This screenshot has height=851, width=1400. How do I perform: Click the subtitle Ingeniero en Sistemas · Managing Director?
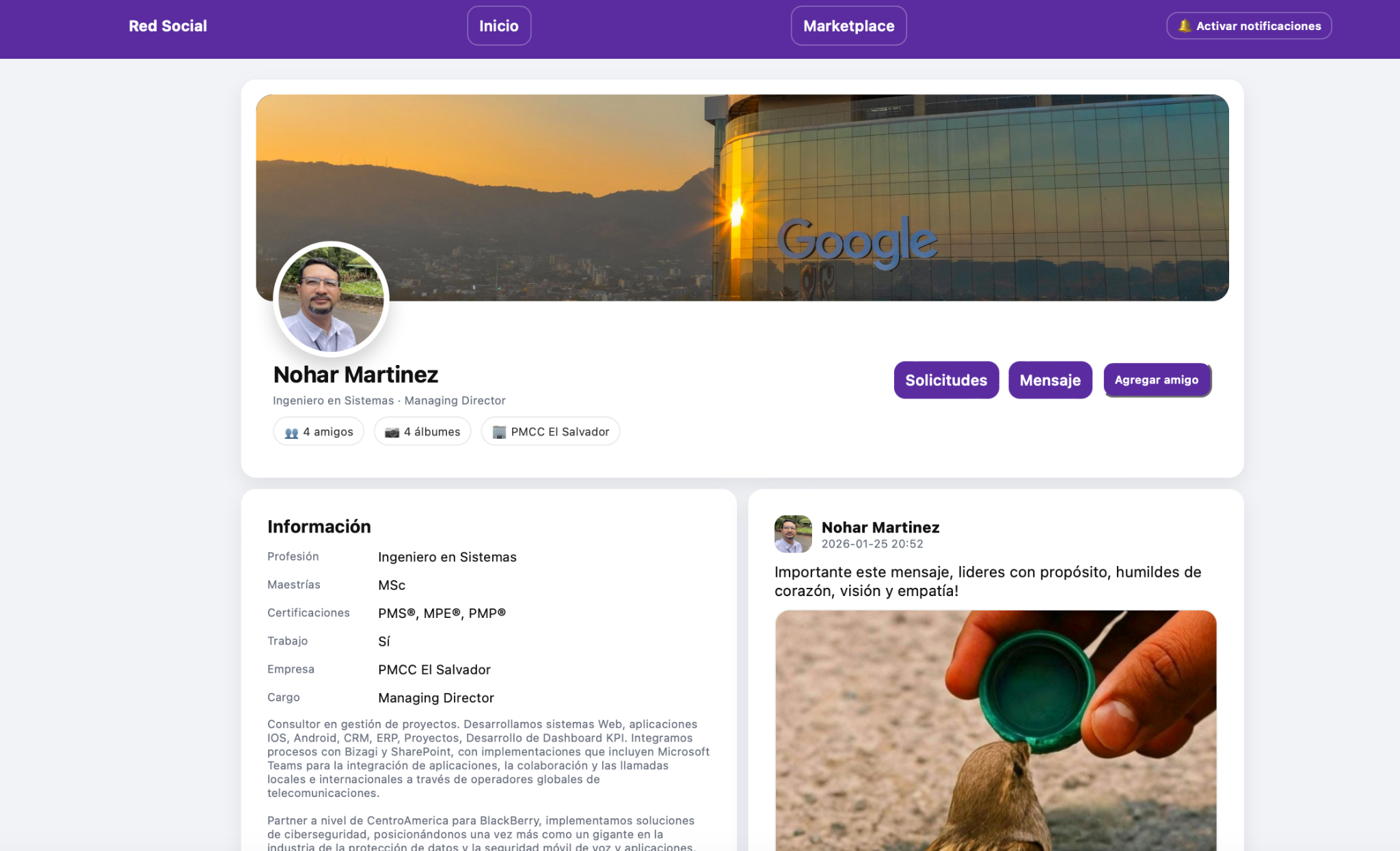389,401
